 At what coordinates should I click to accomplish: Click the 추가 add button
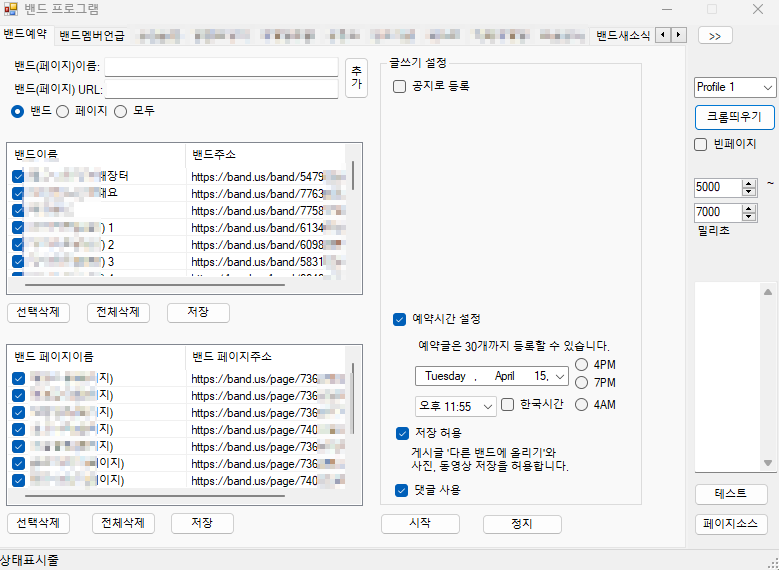[x=356, y=78]
